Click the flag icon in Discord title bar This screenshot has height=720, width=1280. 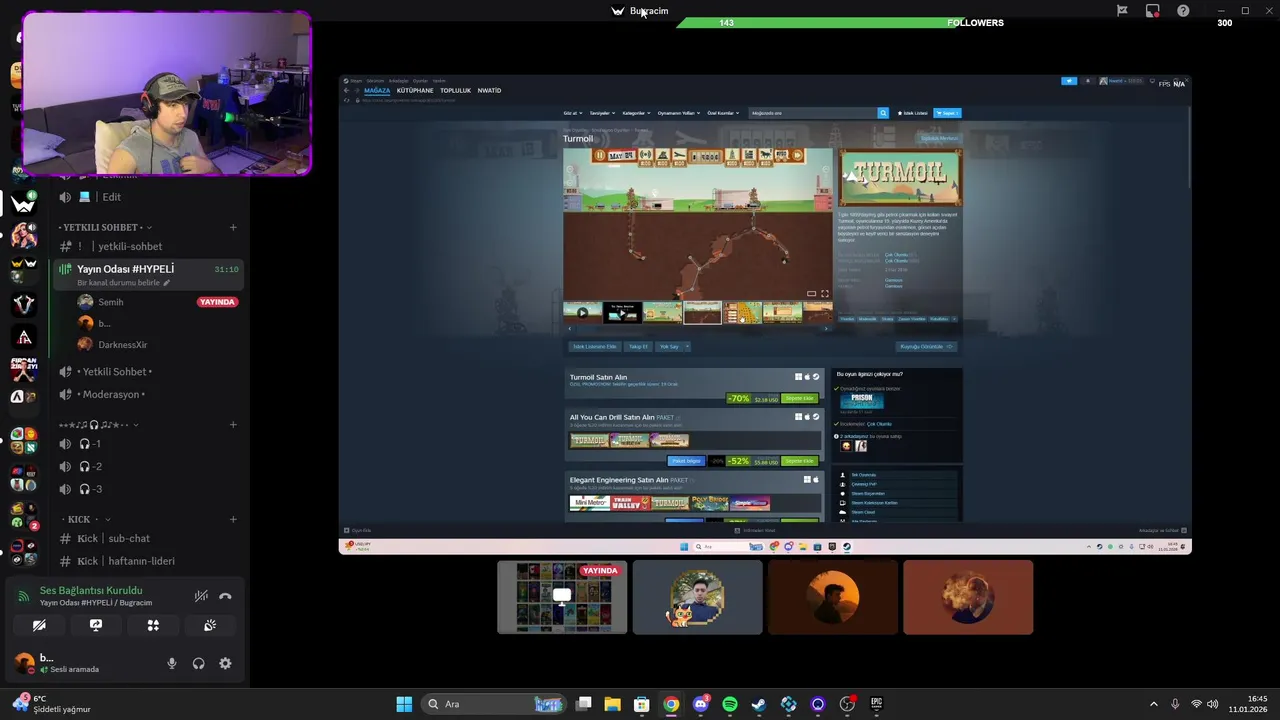[x=1122, y=11]
